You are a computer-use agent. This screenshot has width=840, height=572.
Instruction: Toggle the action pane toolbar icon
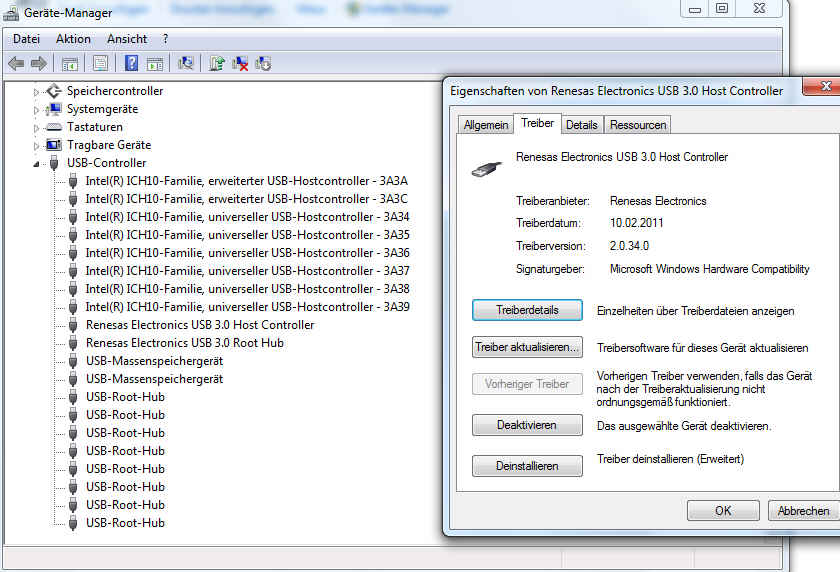pos(155,64)
